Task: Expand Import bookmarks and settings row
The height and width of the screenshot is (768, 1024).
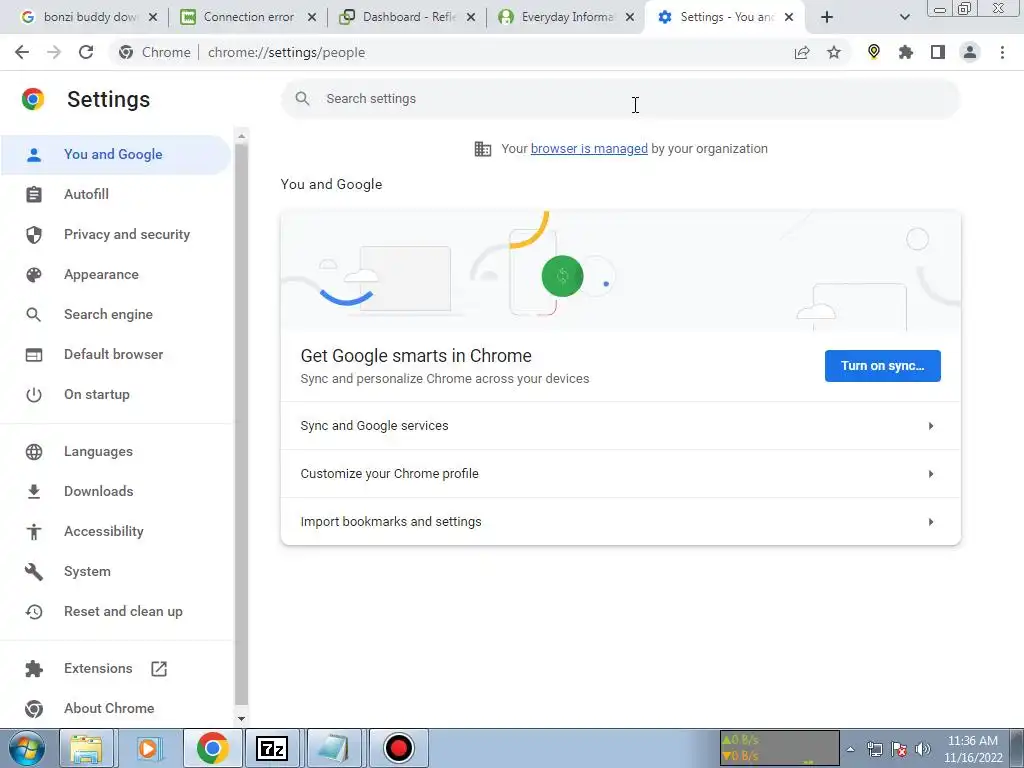Action: pyautogui.click(x=620, y=522)
